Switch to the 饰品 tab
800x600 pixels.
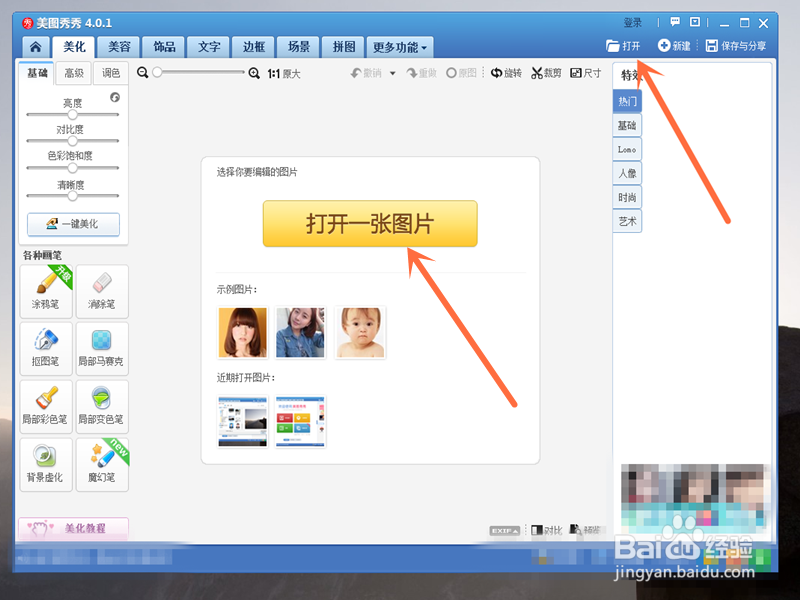[164, 47]
